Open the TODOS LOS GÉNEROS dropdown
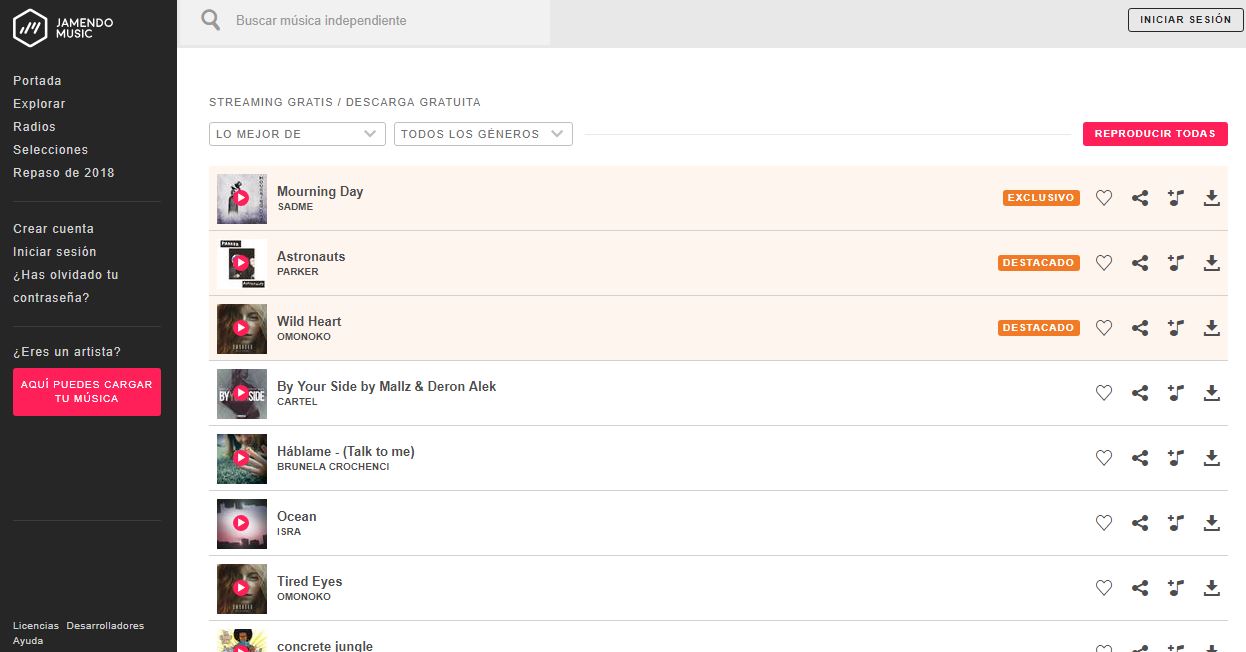The height and width of the screenshot is (652, 1246). pyautogui.click(x=483, y=134)
